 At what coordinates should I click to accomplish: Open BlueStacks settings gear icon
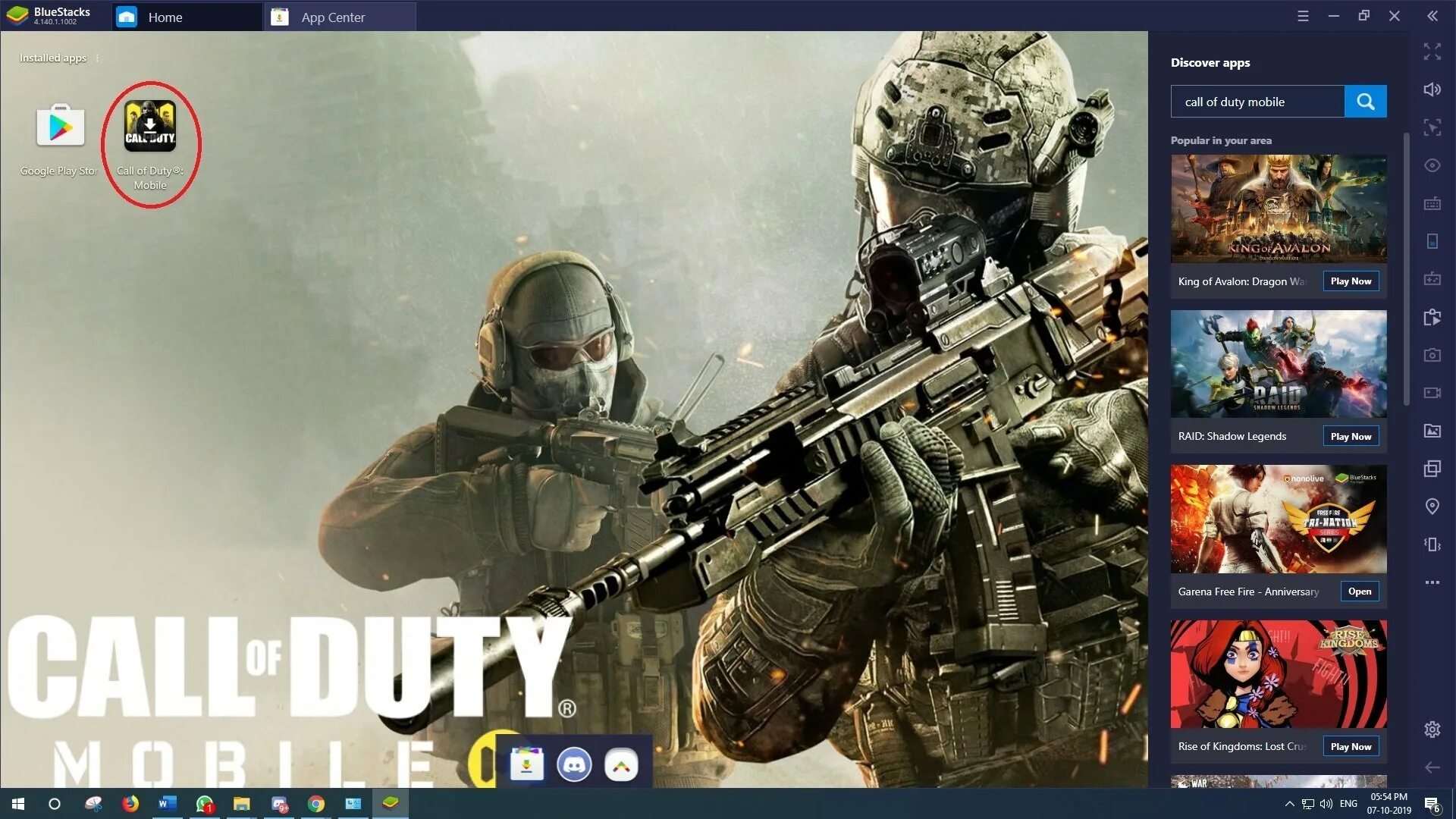coord(1432,730)
